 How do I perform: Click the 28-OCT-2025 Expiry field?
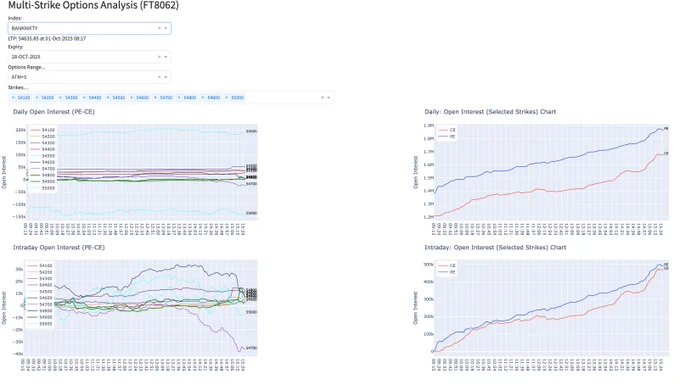[x=89, y=57]
